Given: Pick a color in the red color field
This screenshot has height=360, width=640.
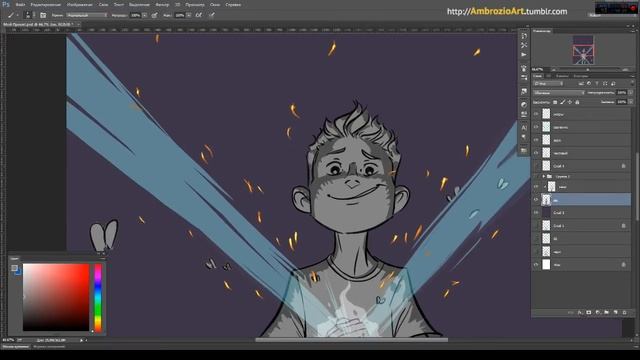Looking at the screenshot, I should [x=56, y=297].
